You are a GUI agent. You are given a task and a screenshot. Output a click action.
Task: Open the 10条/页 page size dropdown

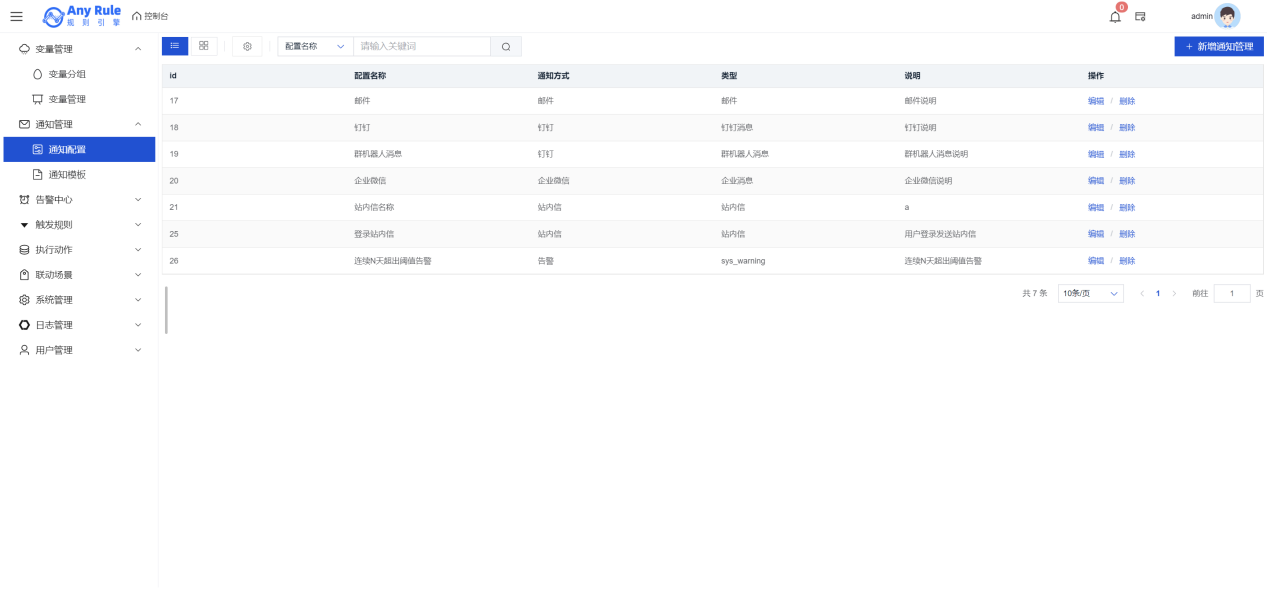point(1090,293)
